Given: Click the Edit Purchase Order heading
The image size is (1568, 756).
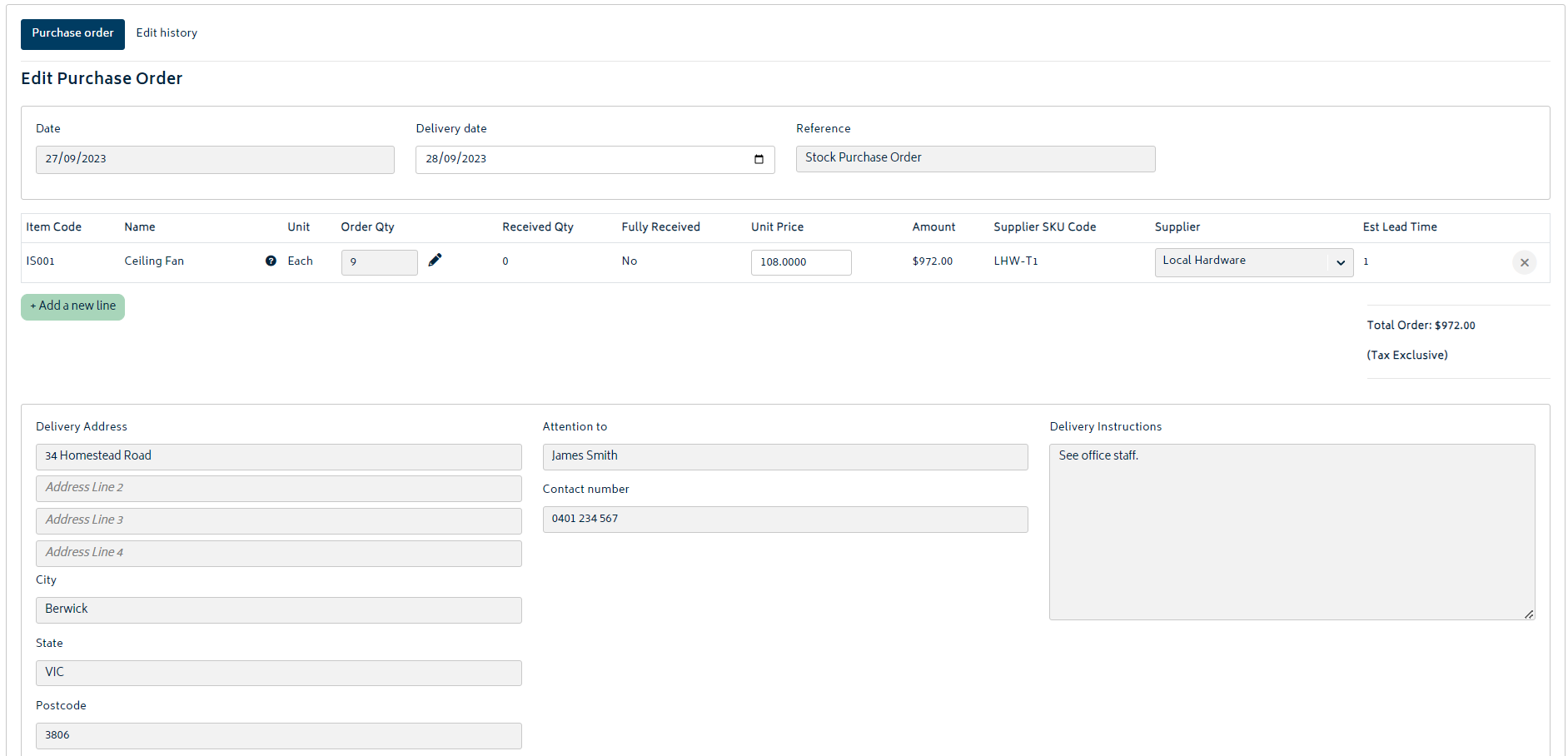Looking at the screenshot, I should click(x=102, y=77).
